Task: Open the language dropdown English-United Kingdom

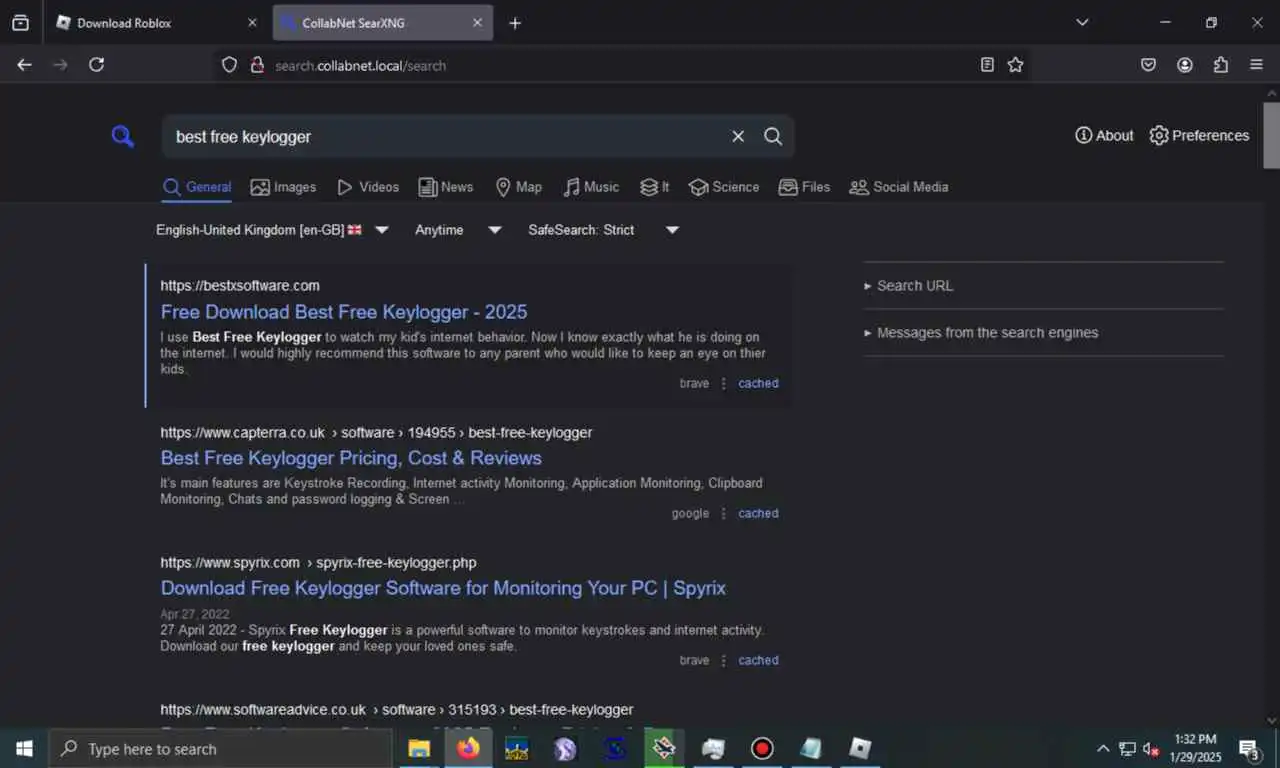Action: (x=272, y=230)
